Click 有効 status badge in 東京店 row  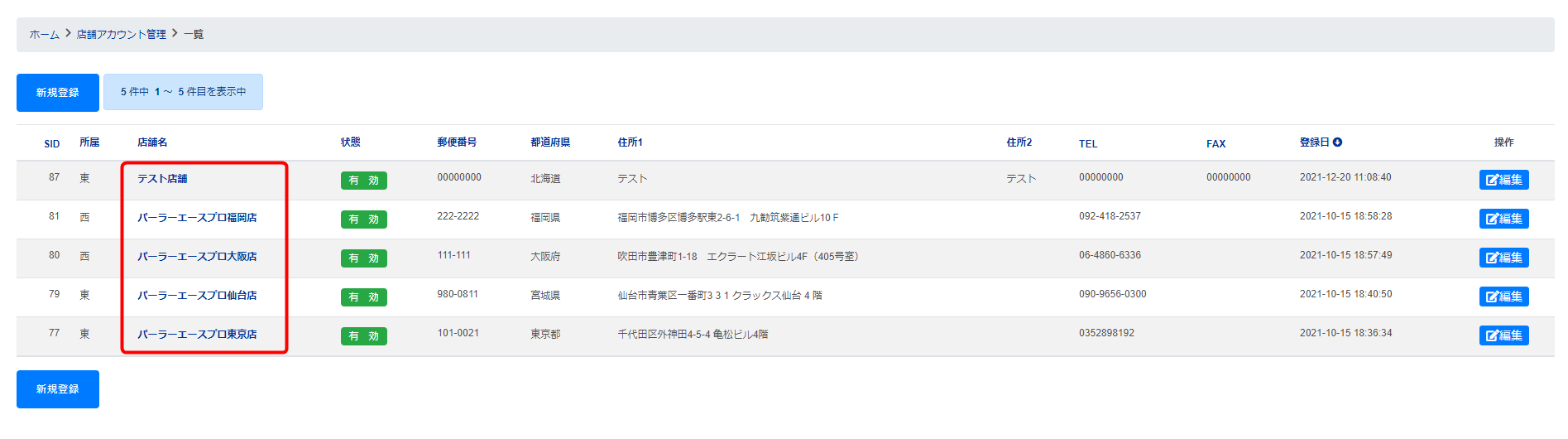(363, 336)
